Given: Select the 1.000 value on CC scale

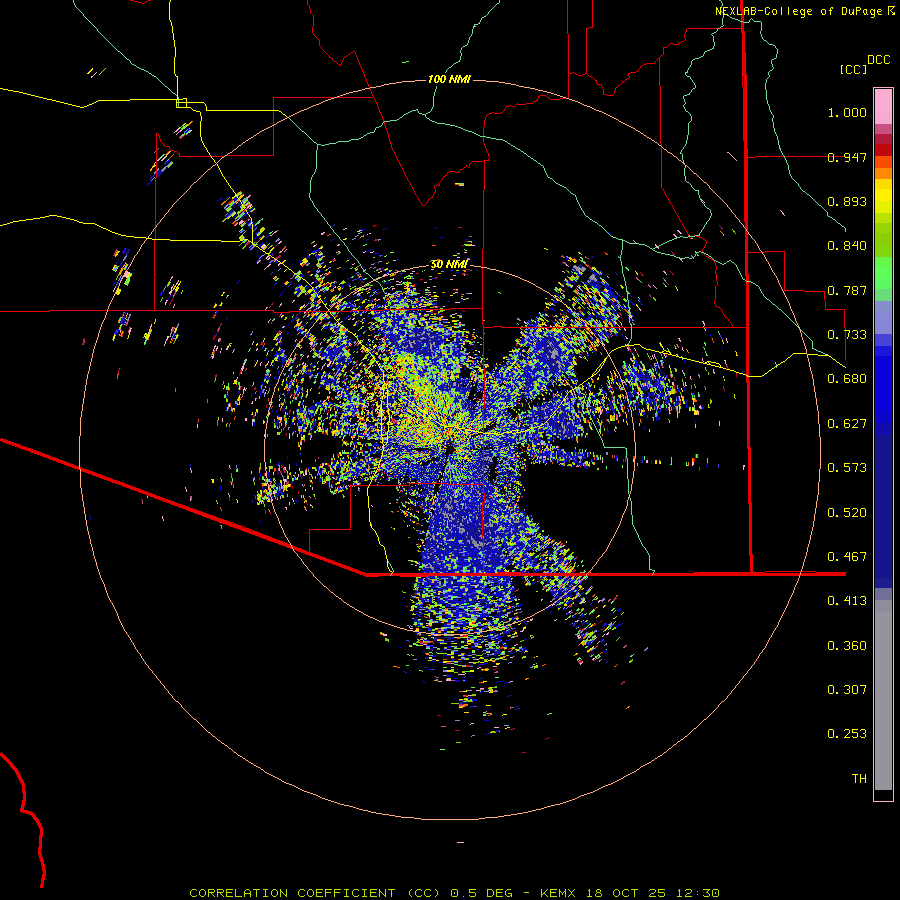Looking at the screenshot, I should [847, 113].
